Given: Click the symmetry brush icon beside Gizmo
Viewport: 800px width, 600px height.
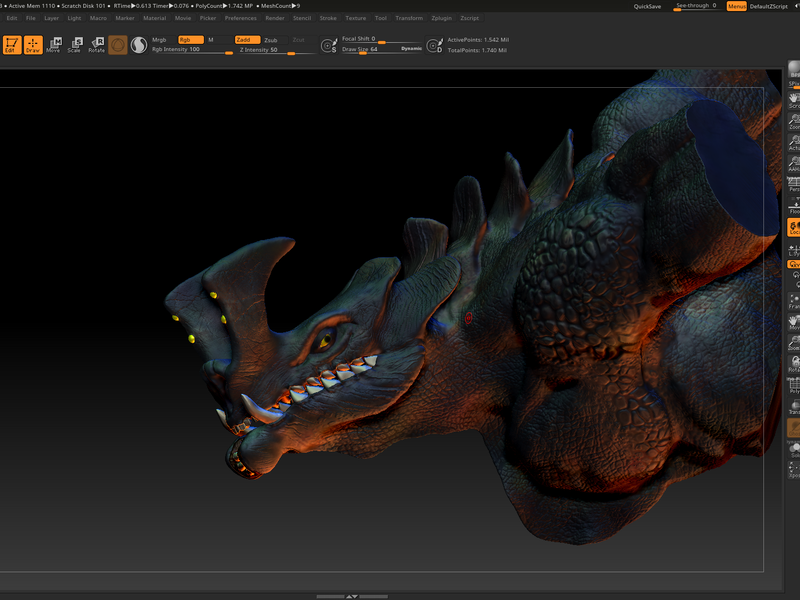Looking at the screenshot, I should pyautogui.click(x=139, y=44).
